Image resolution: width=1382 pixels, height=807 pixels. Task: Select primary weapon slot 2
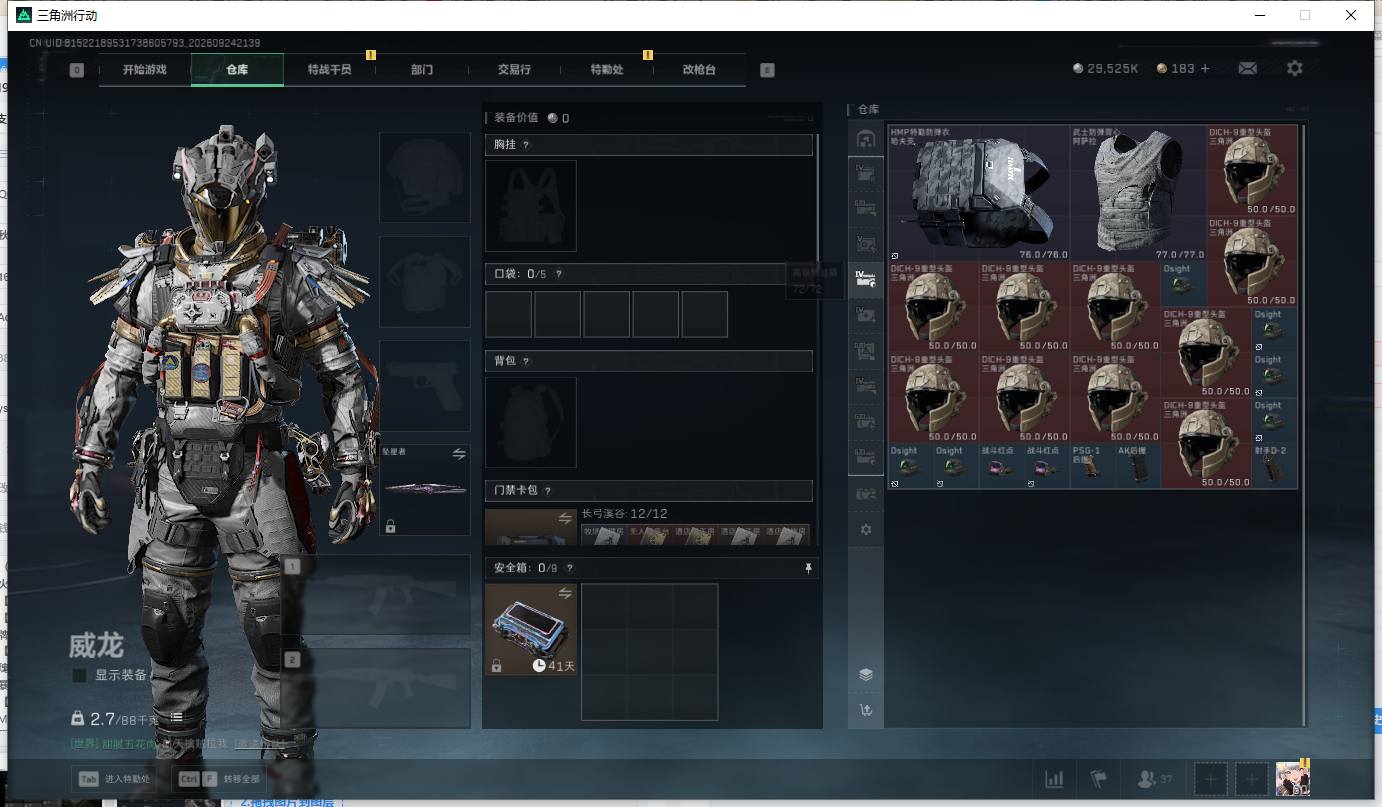[376, 688]
